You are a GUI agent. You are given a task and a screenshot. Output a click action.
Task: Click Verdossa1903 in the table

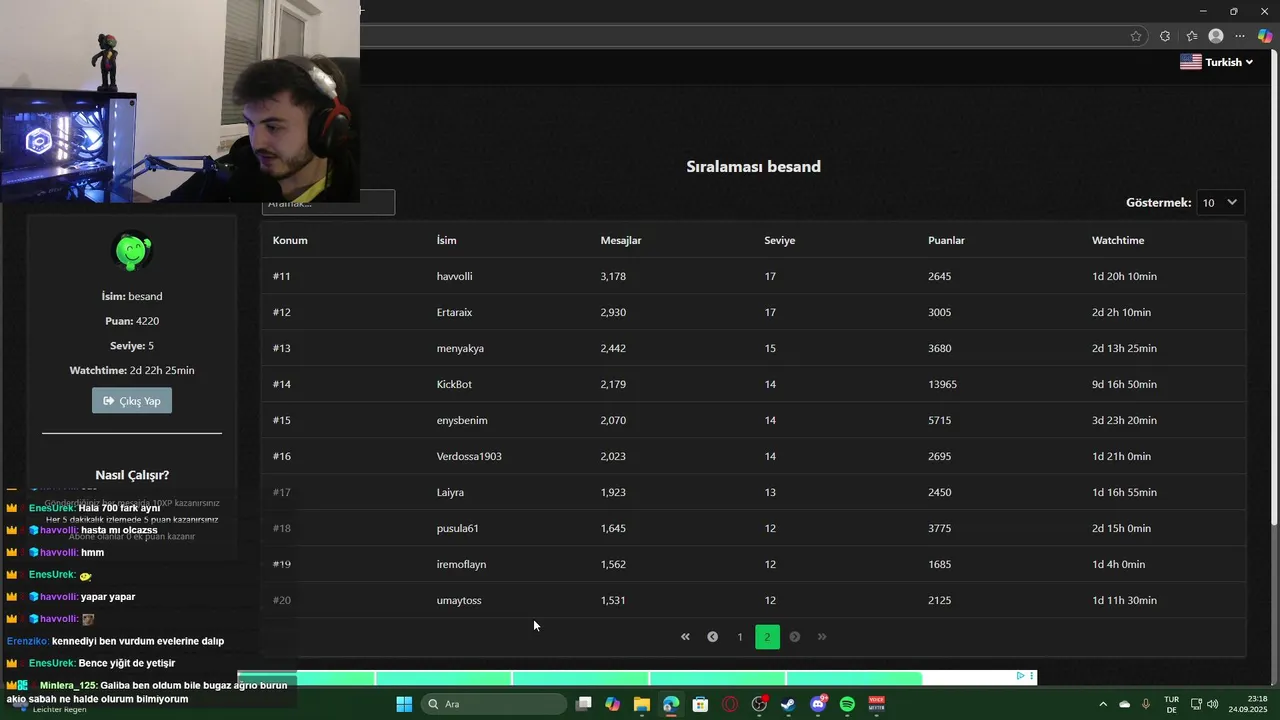469,456
